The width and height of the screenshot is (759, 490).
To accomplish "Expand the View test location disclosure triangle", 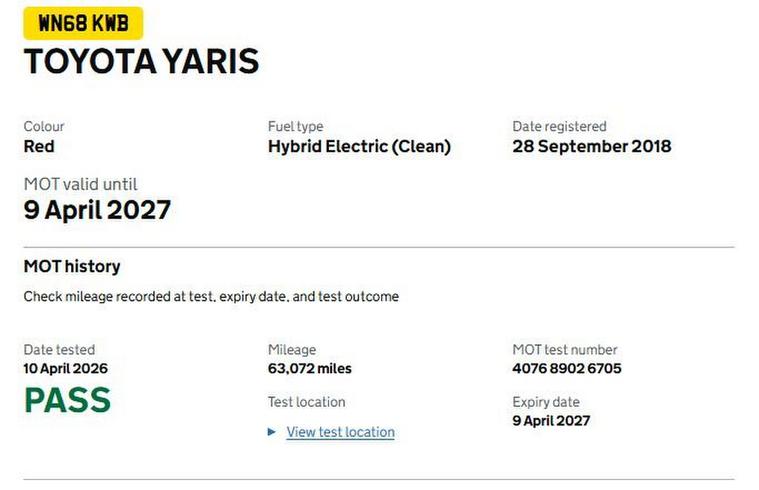I will click(272, 432).
